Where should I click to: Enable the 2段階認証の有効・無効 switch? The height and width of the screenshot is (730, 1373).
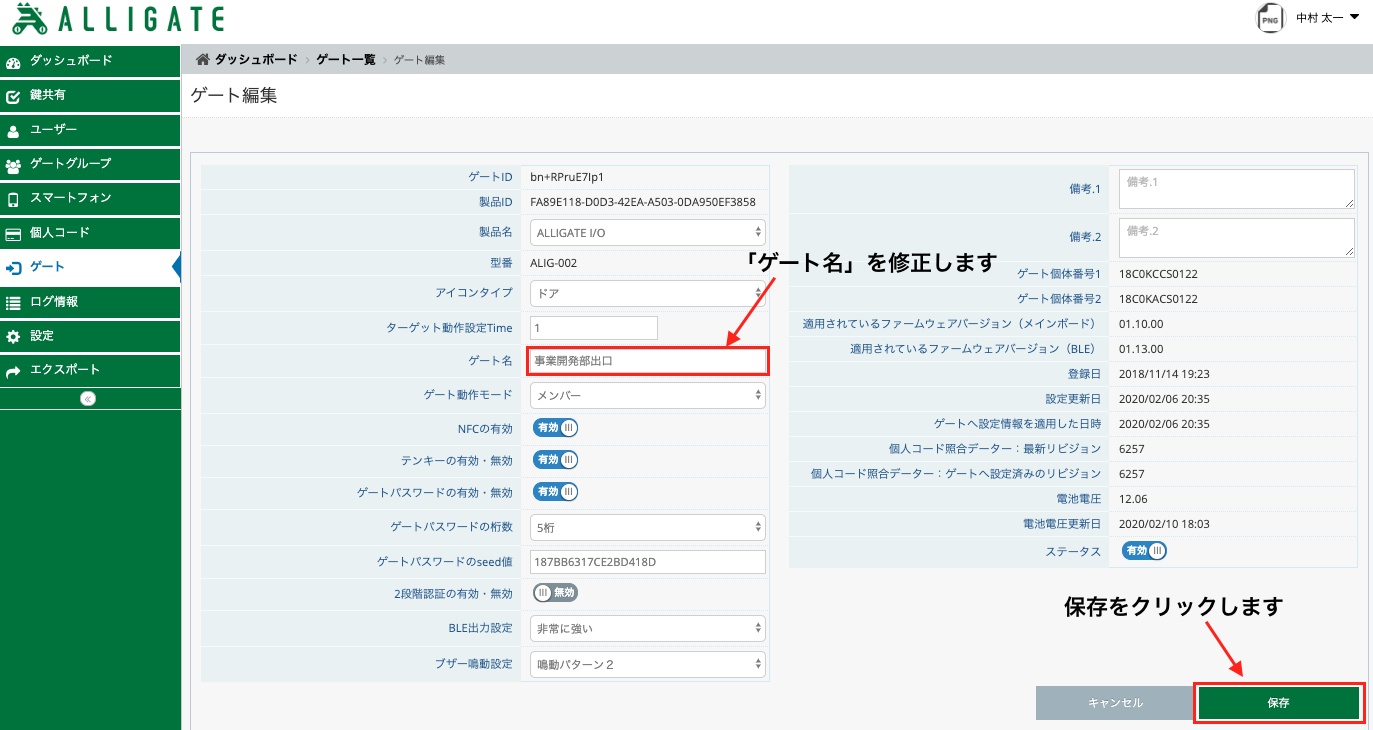555,593
